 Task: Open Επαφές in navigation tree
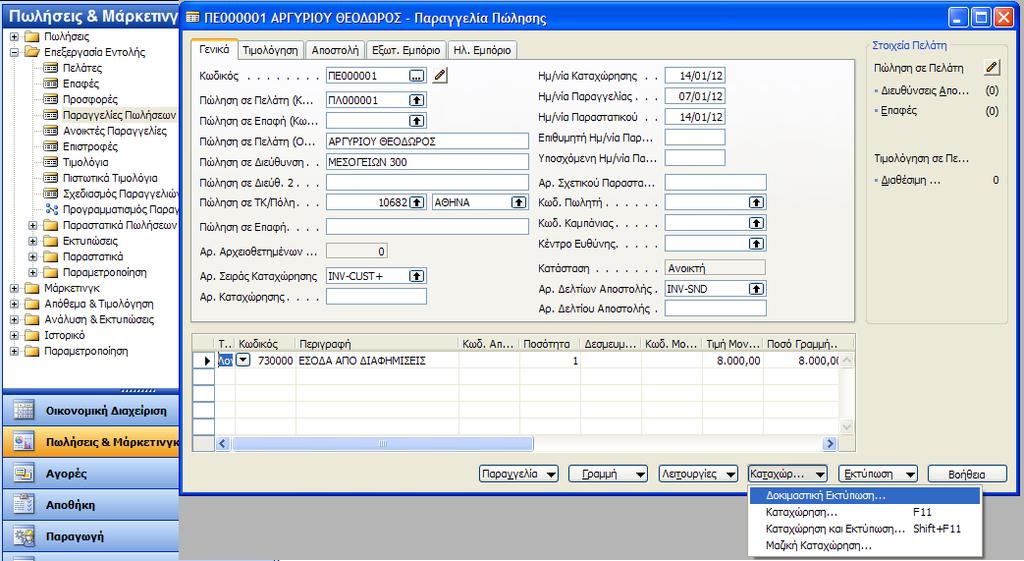81,84
